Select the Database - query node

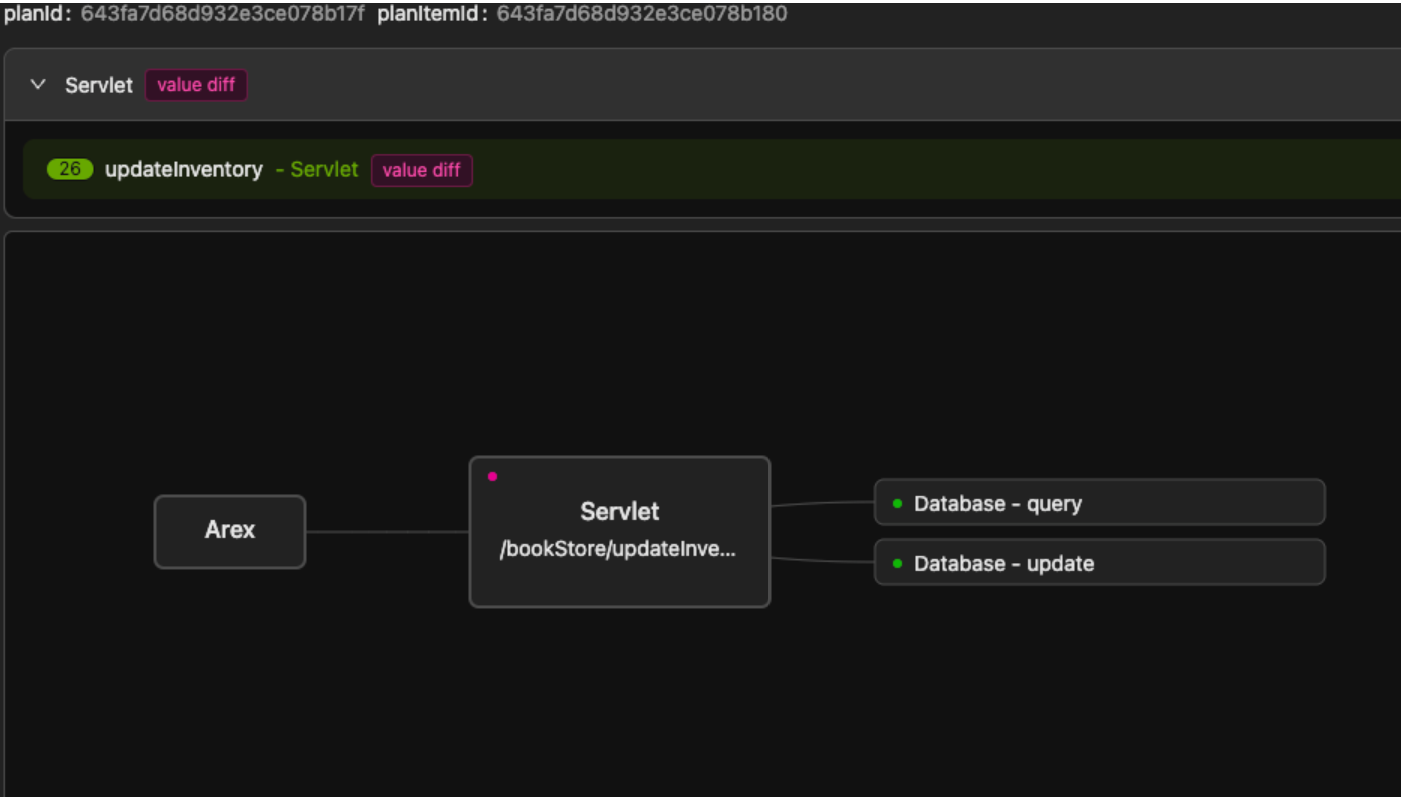tap(1100, 502)
